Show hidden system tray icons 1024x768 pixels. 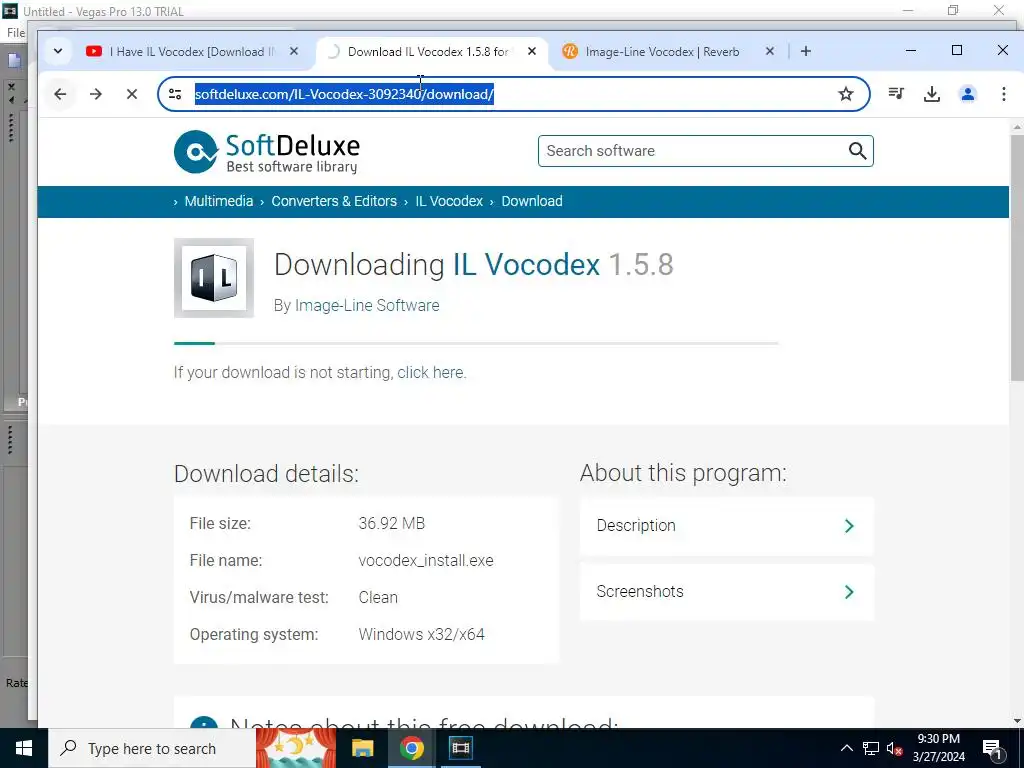pos(846,748)
